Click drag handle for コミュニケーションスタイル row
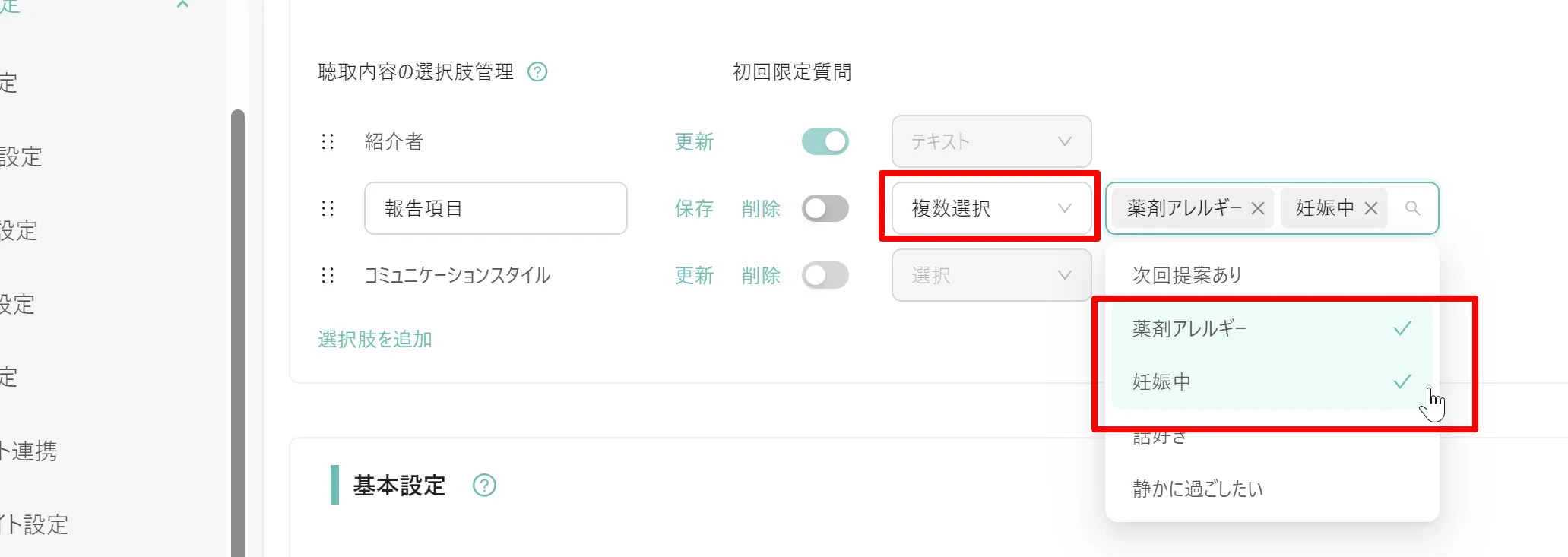 tap(328, 275)
